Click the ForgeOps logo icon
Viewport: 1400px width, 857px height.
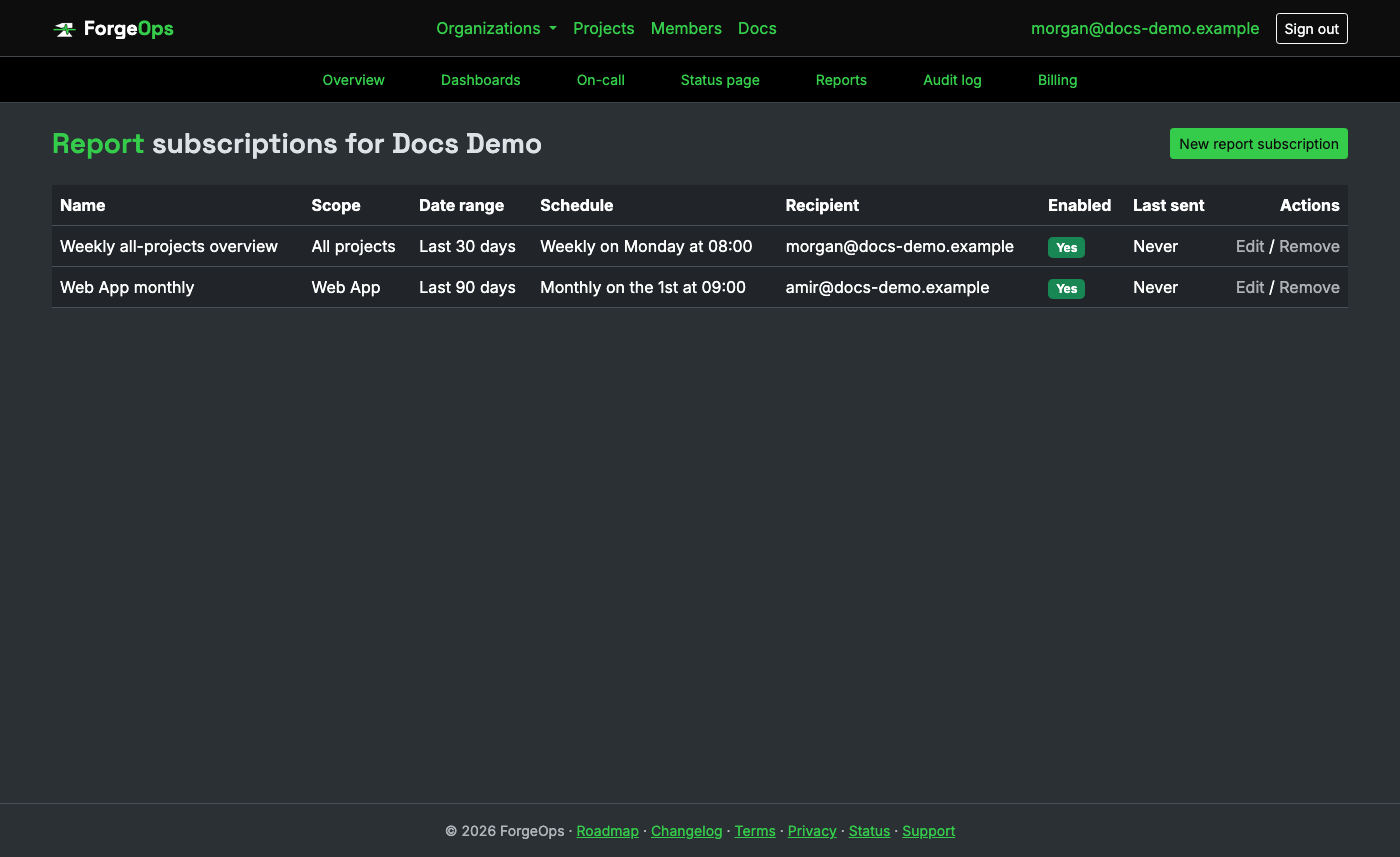click(x=64, y=29)
